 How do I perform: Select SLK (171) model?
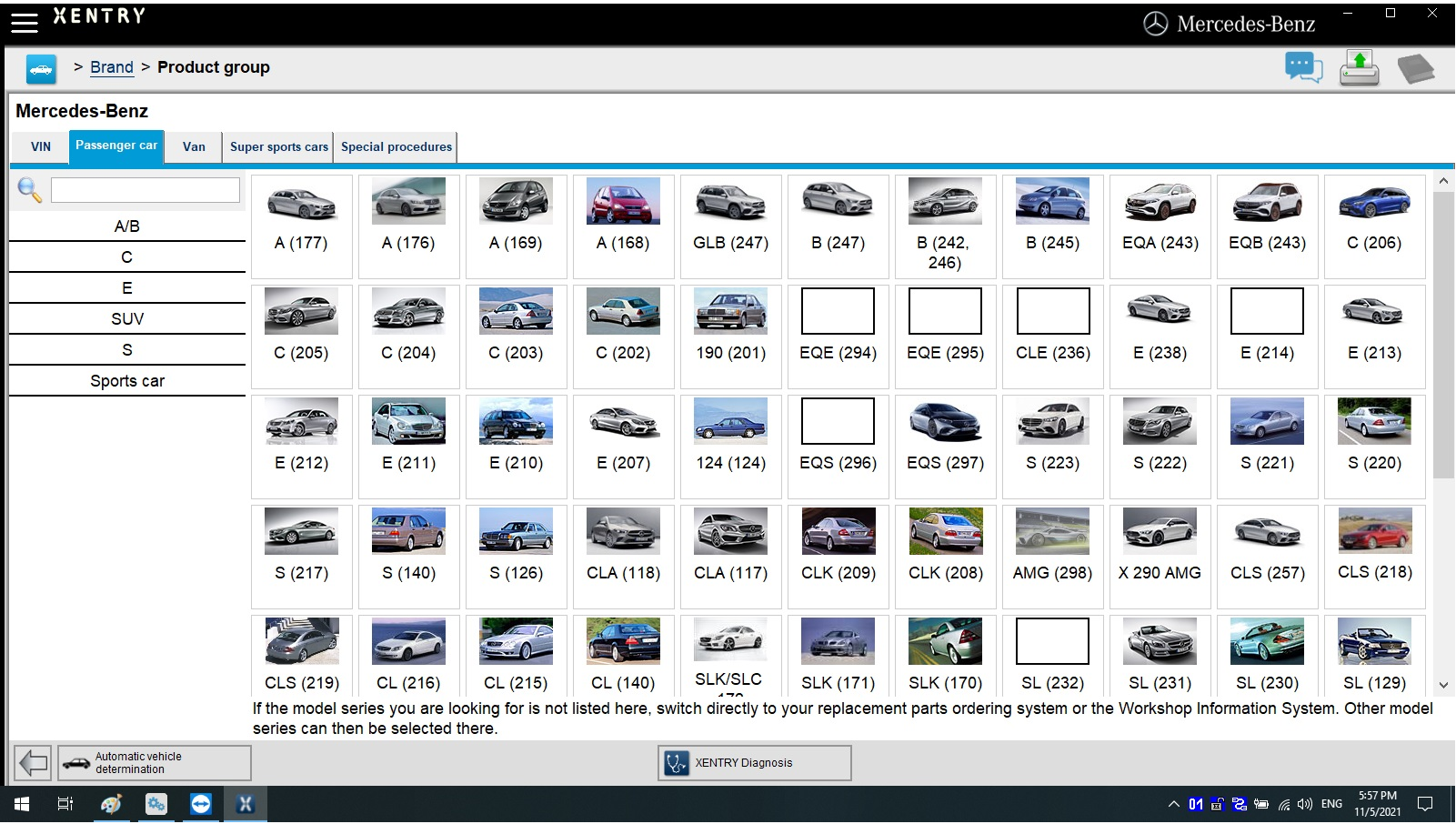coord(838,656)
